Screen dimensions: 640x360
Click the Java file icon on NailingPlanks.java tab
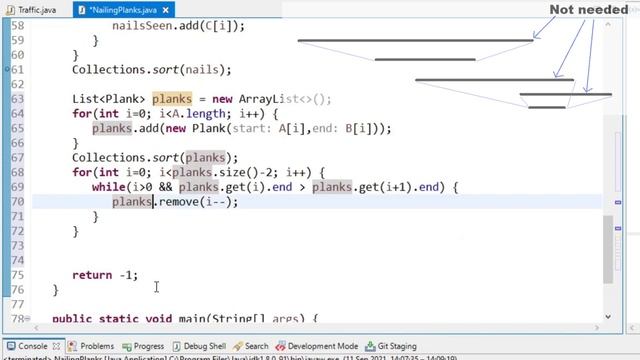pos(82,10)
